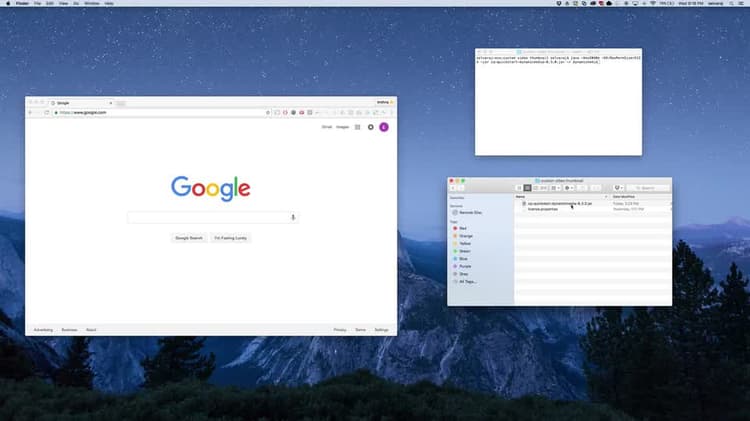
Task: Click the Finder window back button
Action: click(453, 188)
